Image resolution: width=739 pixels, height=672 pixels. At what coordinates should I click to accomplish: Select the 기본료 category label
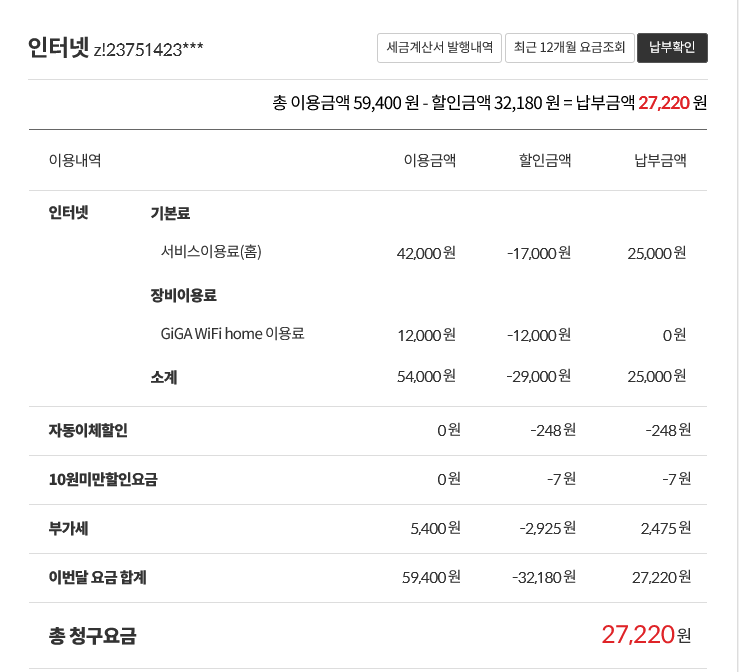tap(170, 213)
